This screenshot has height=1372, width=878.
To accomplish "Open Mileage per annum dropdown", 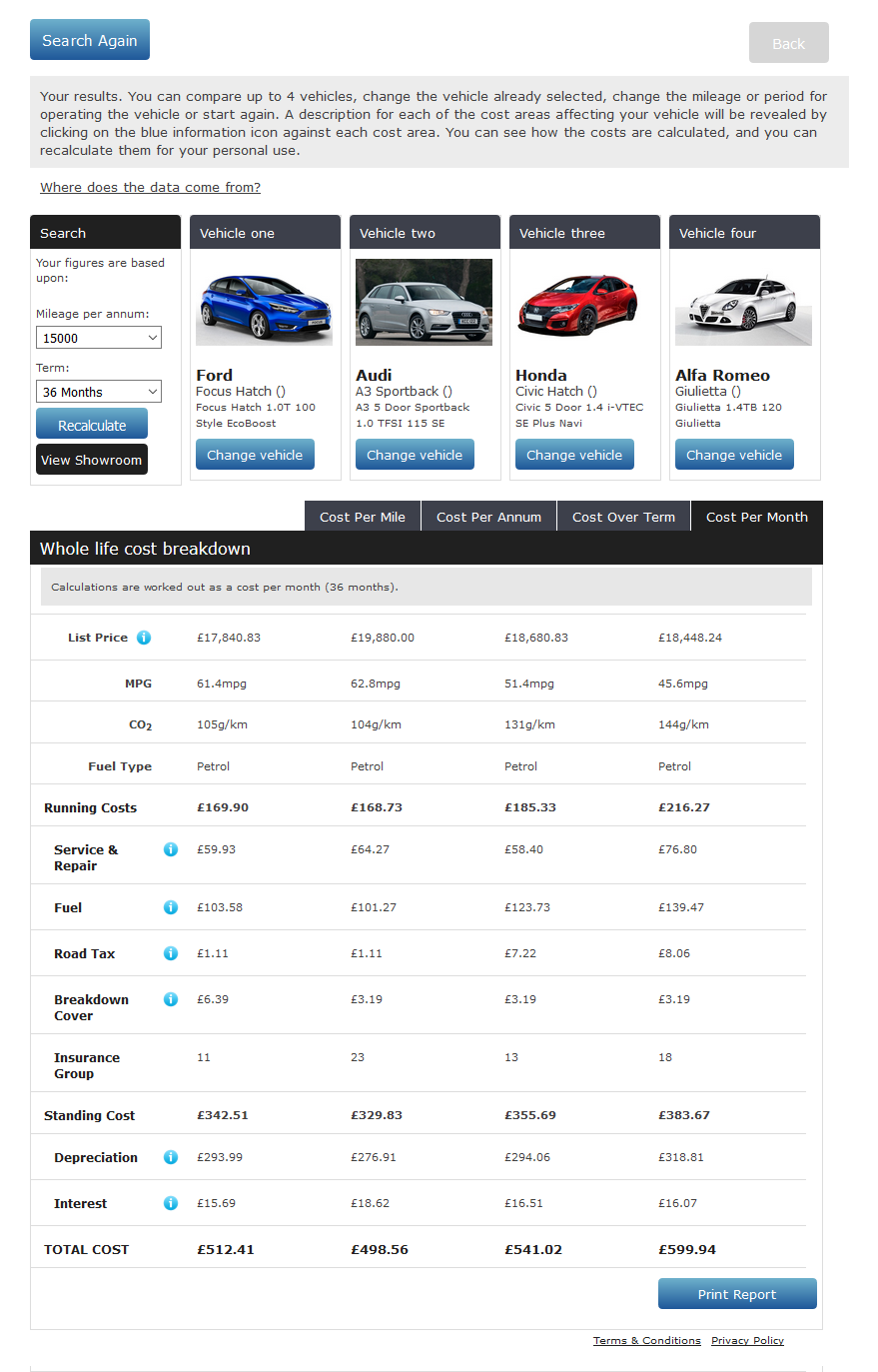I will coord(99,338).
